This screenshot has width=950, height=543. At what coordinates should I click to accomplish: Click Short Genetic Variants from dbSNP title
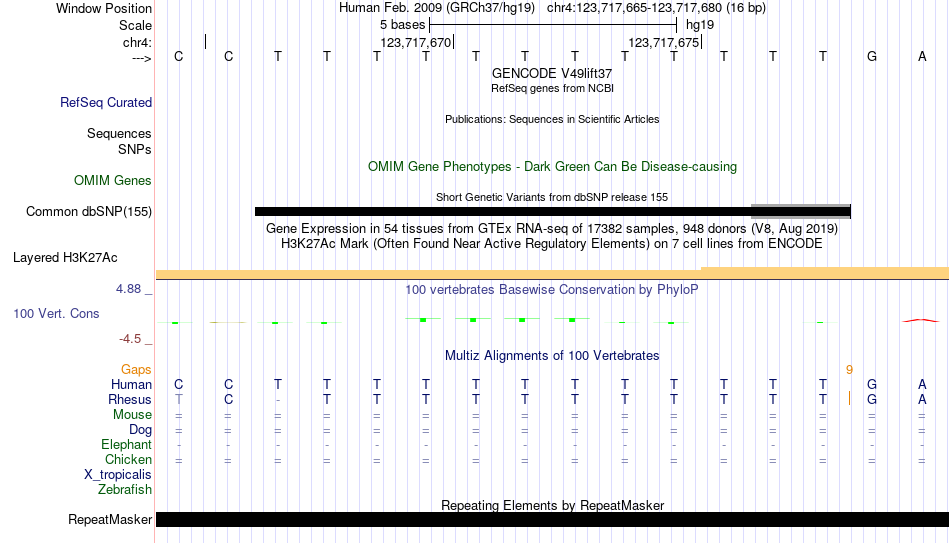pyautogui.click(x=552, y=198)
